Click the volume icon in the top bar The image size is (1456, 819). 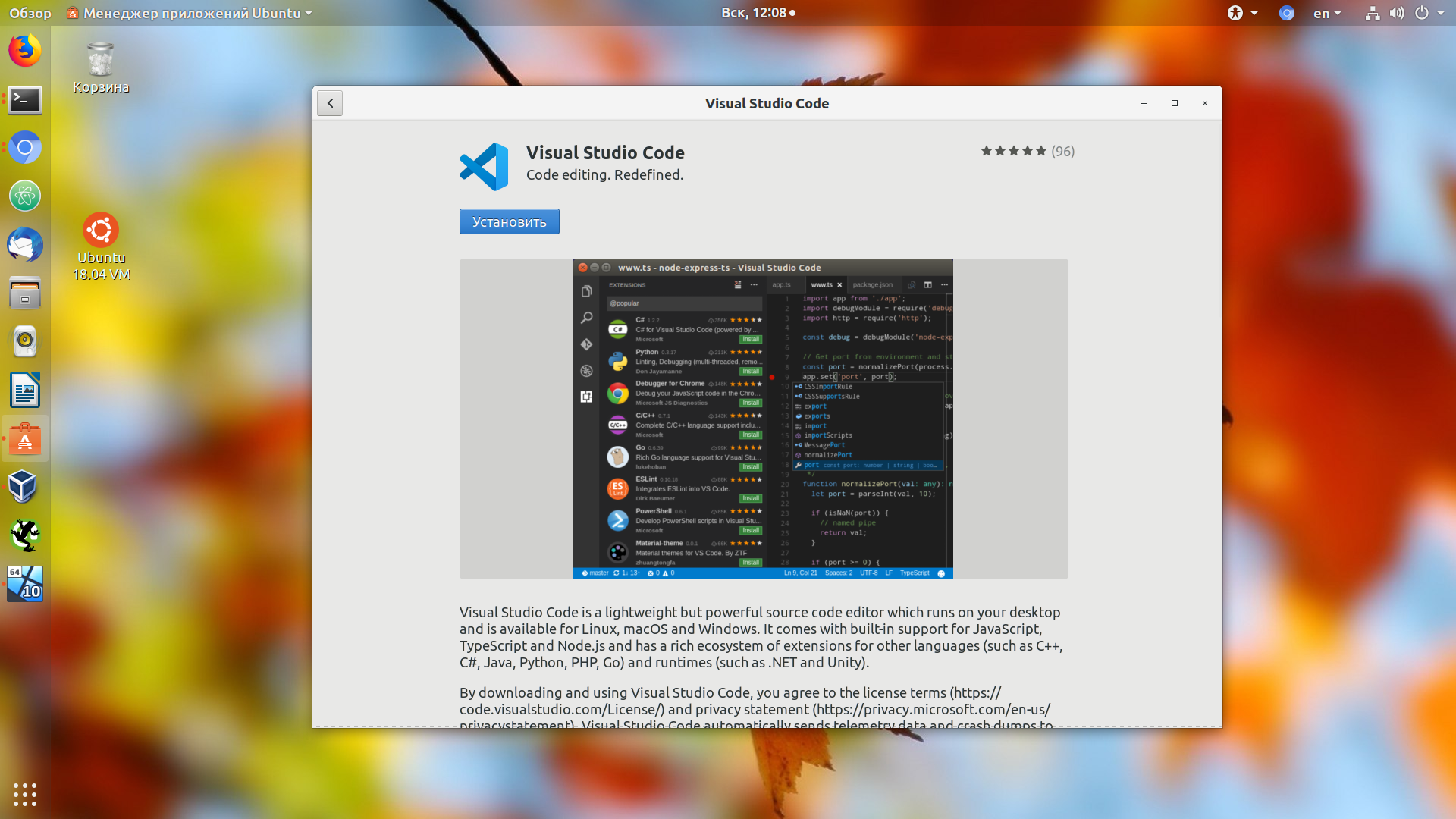(1397, 13)
